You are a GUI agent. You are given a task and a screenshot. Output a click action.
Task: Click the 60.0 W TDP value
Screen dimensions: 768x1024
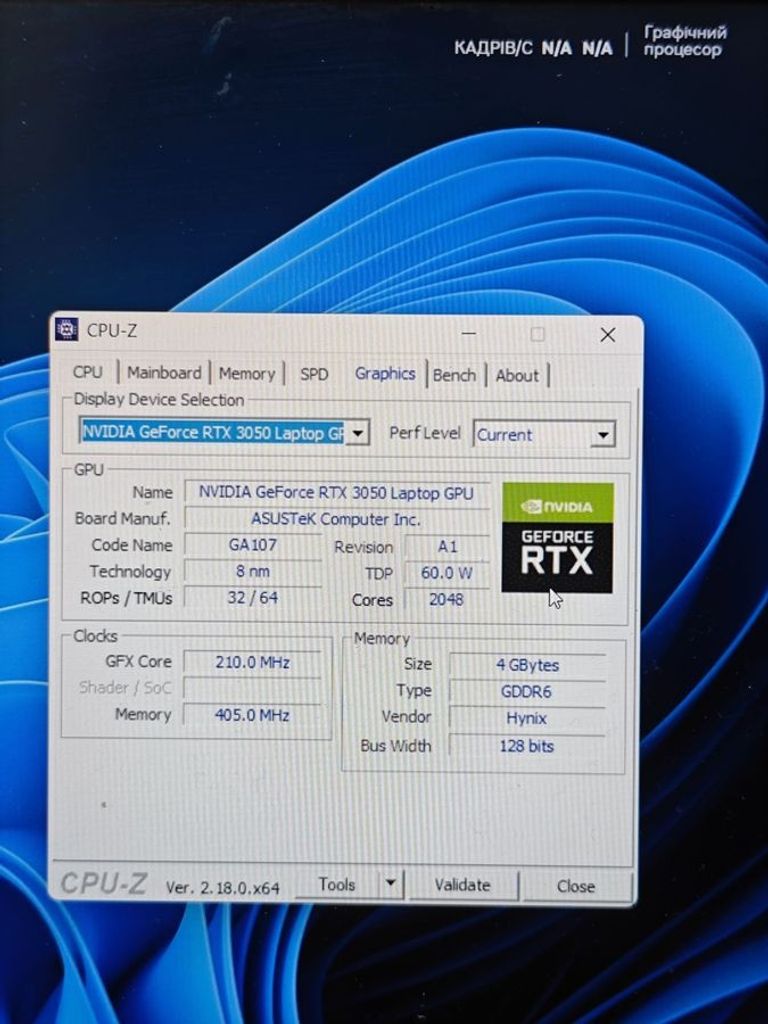[447, 573]
